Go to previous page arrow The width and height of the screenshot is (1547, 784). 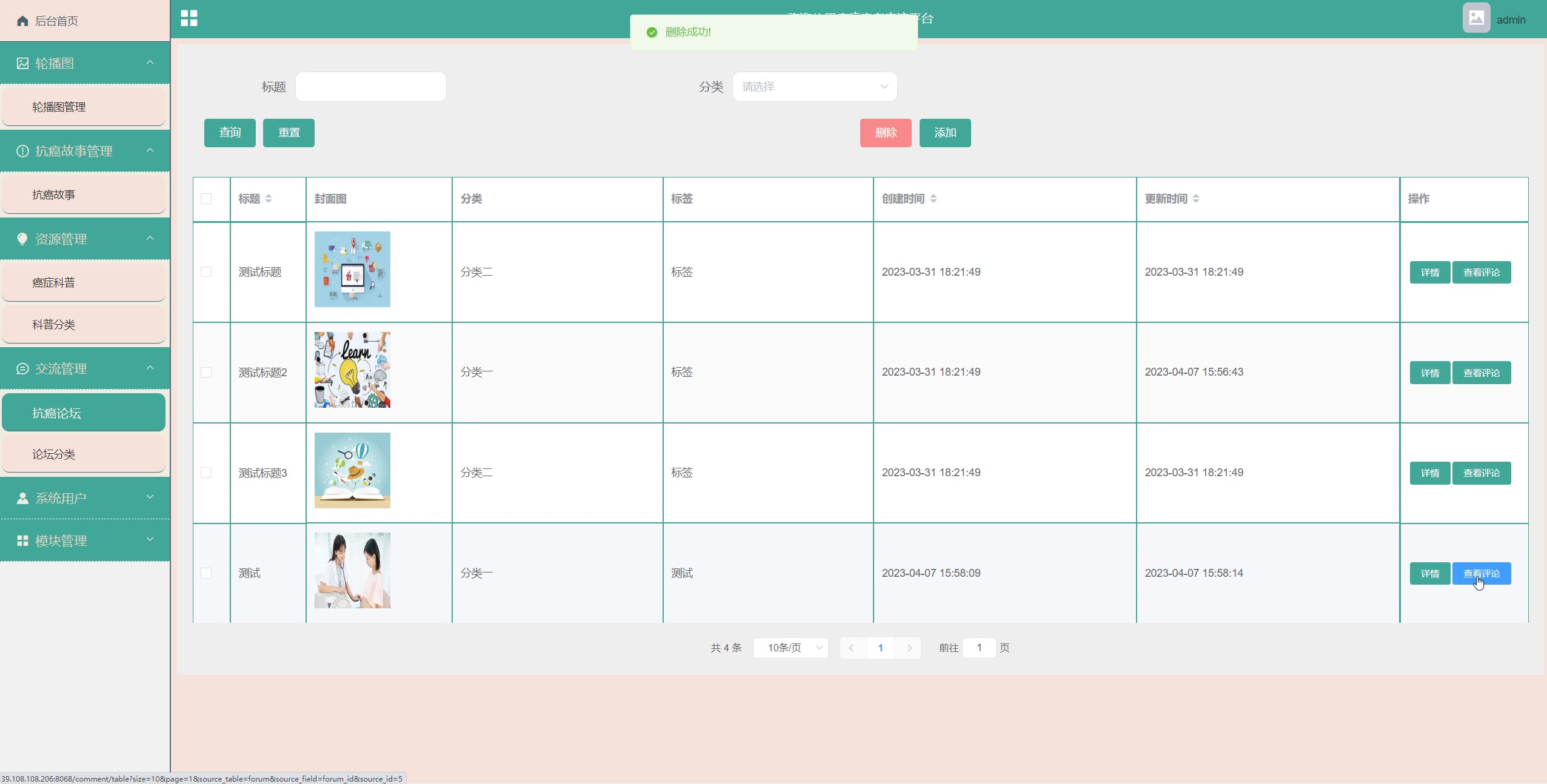(851, 648)
